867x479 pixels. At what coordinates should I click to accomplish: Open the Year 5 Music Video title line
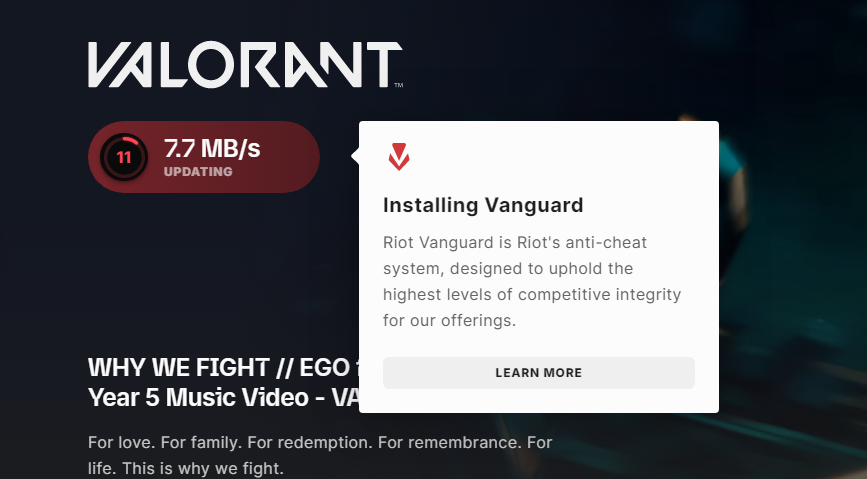(223, 398)
